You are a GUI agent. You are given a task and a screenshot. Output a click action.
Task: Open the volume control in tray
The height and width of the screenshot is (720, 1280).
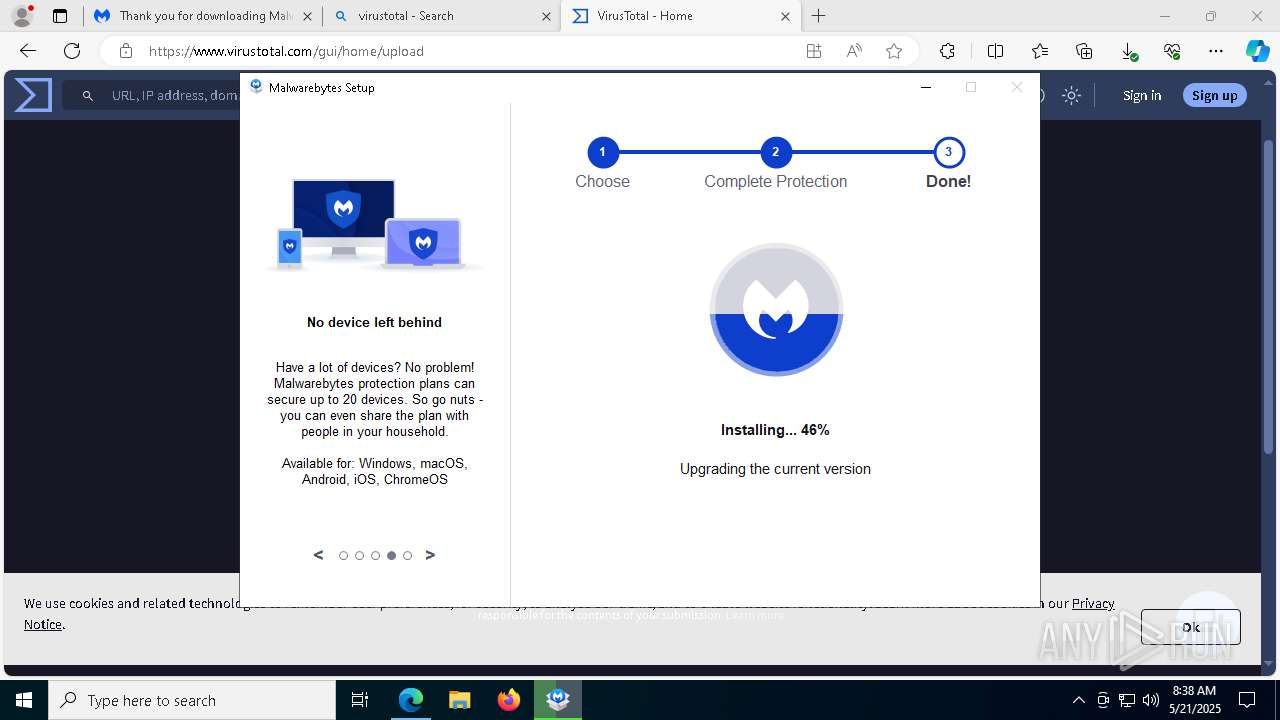pyautogui.click(x=1151, y=700)
